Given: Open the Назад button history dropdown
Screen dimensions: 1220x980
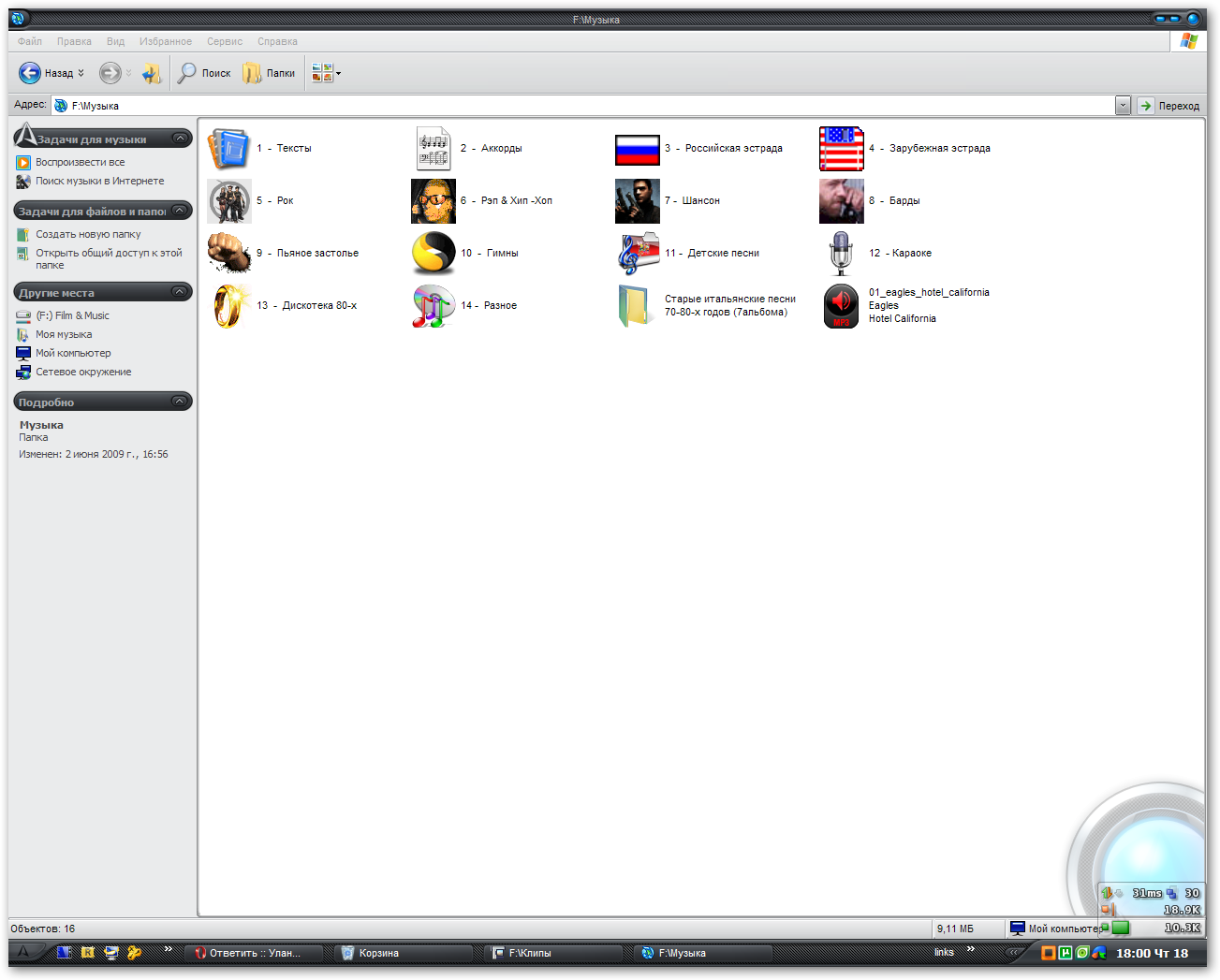Looking at the screenshot, I should pos(81,73).
